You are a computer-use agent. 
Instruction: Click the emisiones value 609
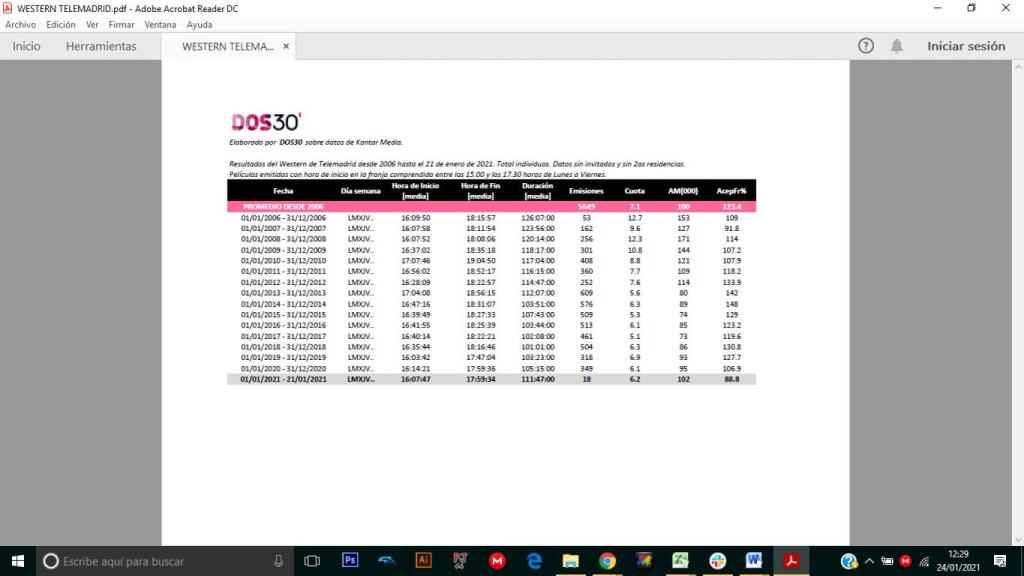click(x=586, y=293)
